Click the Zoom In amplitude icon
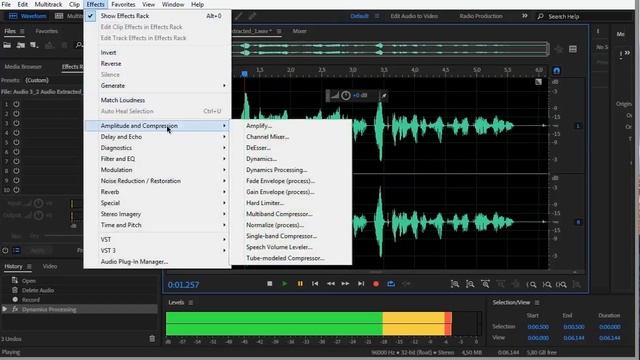This screenshot has width=640, height=360. click(x=455, y=284)
